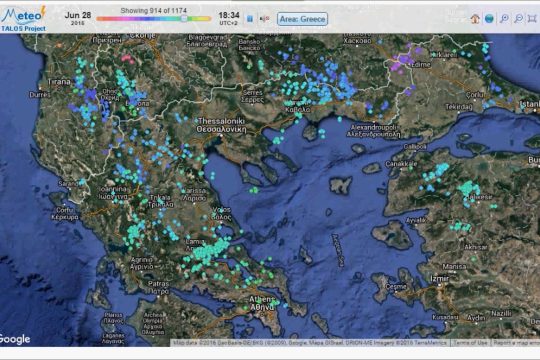Click the Edirne label on the map

point(421,64)
